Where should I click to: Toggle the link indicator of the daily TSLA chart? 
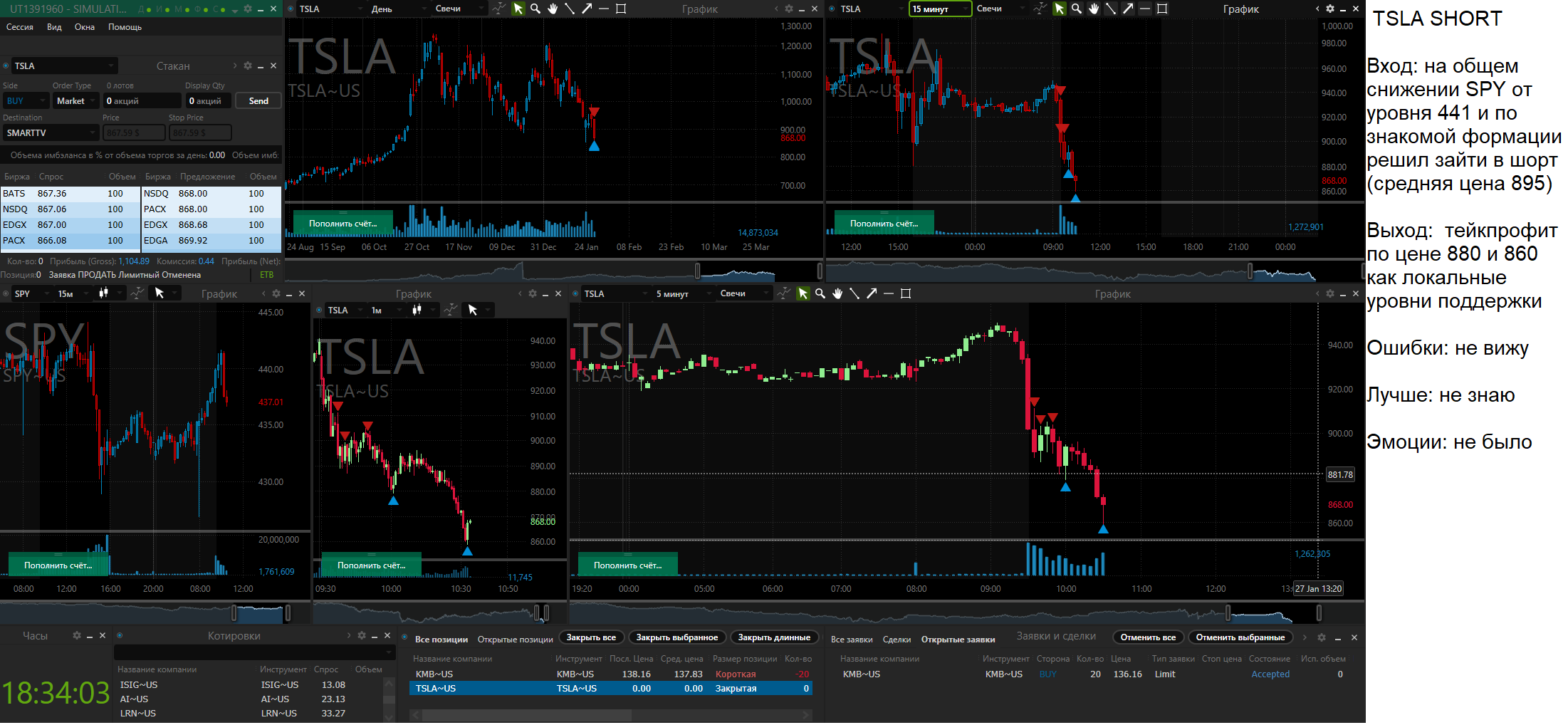pos(291,9)
